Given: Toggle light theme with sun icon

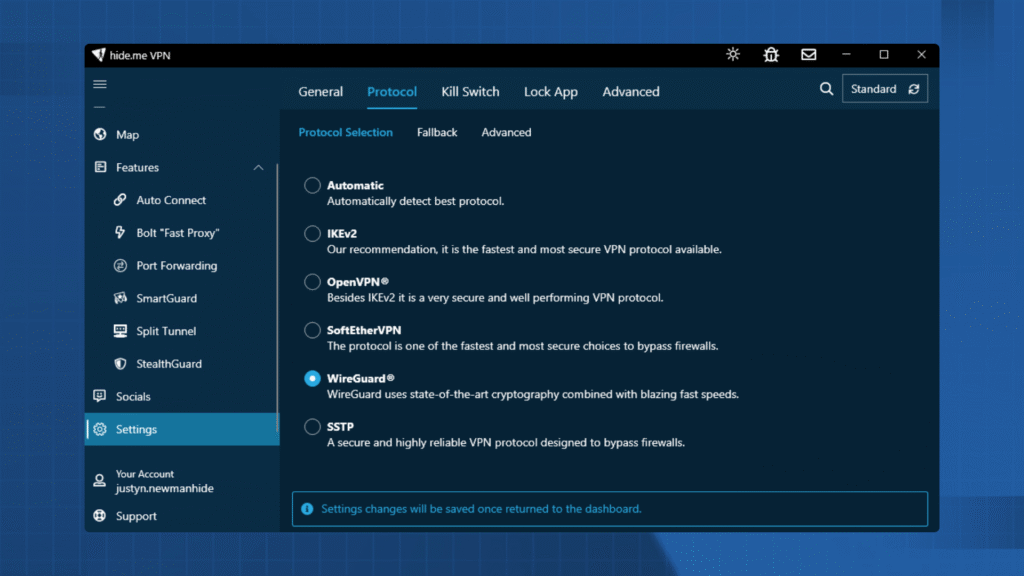Looking at the screenshot, I should 733,55.
